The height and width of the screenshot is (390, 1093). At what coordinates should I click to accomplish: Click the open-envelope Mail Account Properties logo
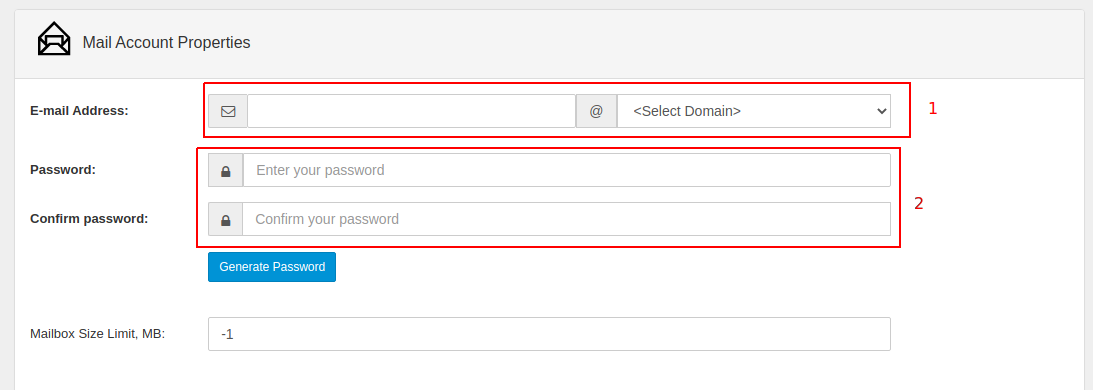click(x=54, y=38)
